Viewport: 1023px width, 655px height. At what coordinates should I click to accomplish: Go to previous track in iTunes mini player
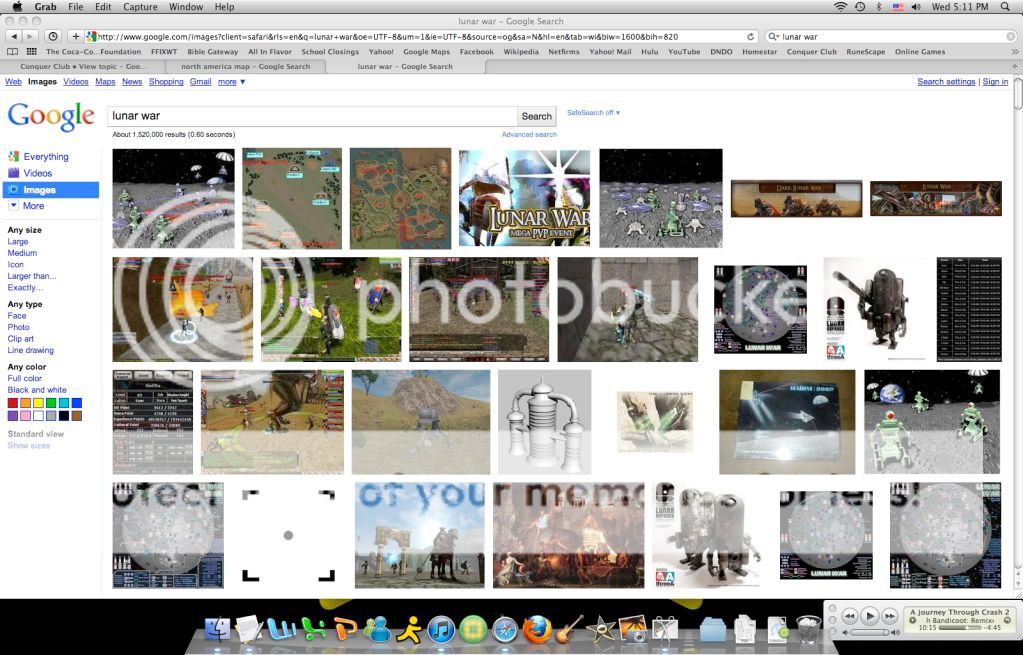pyautogui.click(x=849, y=615)
